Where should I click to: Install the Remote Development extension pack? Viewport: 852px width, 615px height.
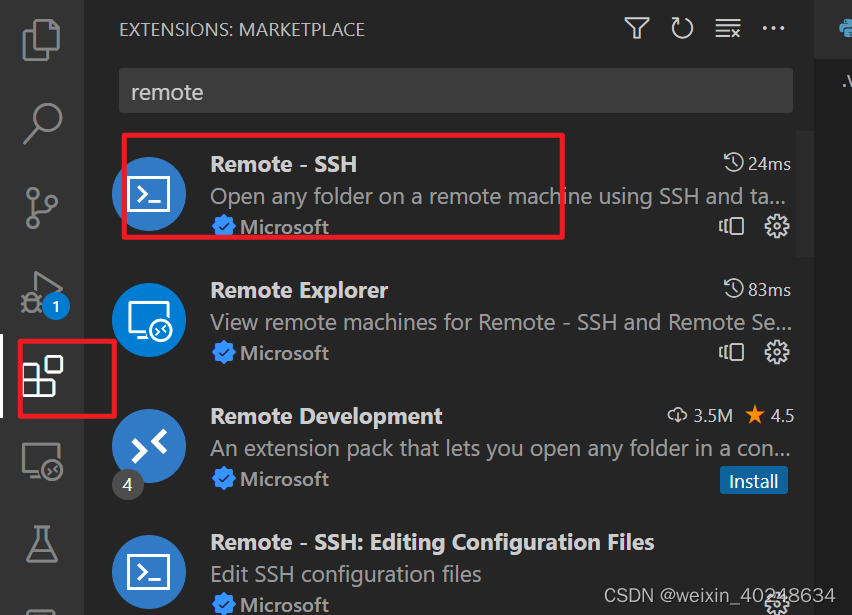click(754, 480)
